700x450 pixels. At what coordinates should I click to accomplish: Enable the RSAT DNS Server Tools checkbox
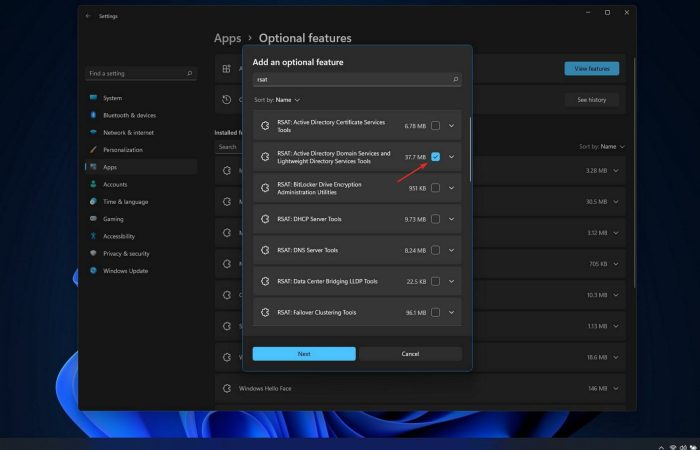[435, 250]
